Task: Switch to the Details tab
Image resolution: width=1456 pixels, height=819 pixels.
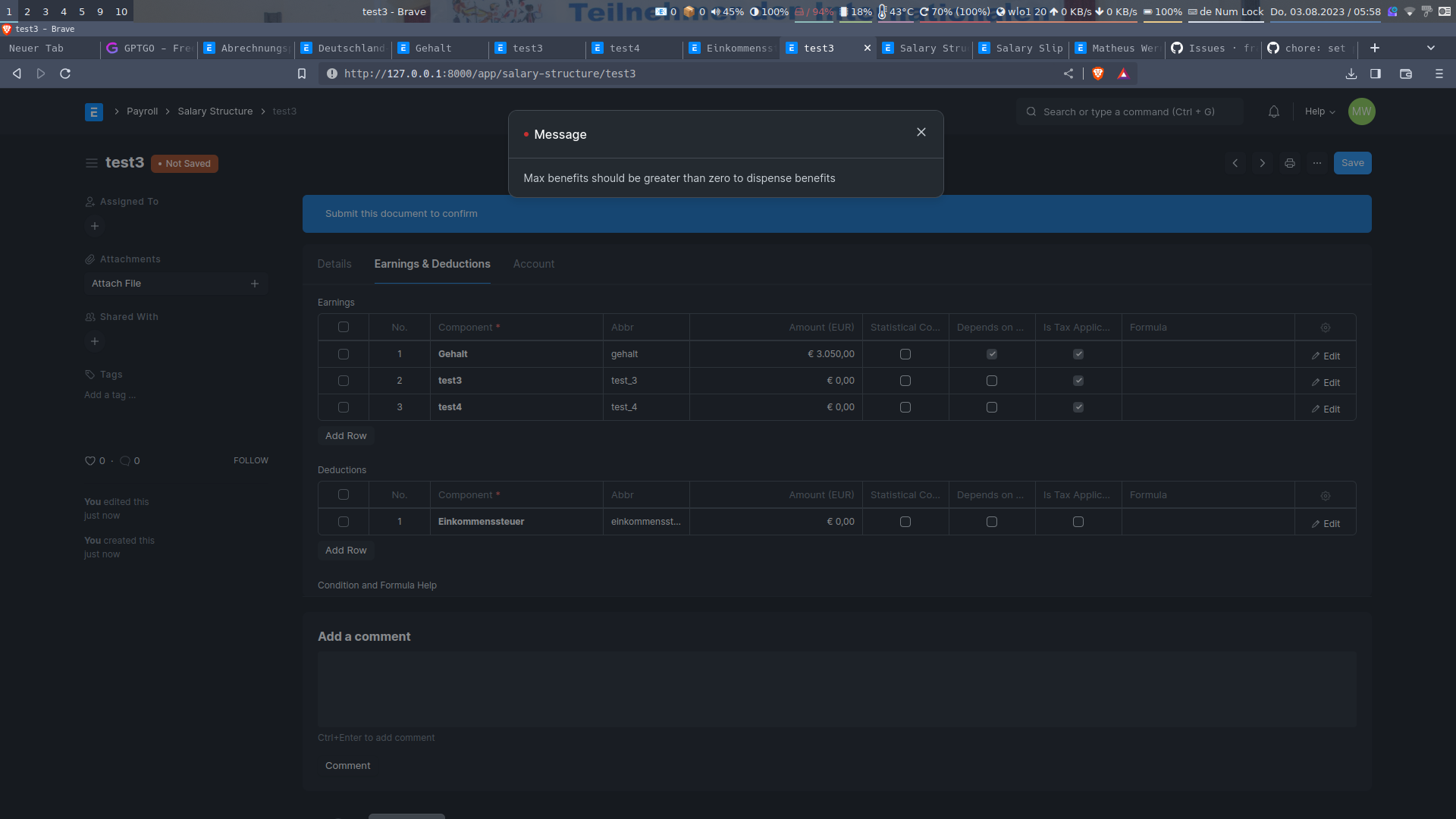Action: point(334,264)
